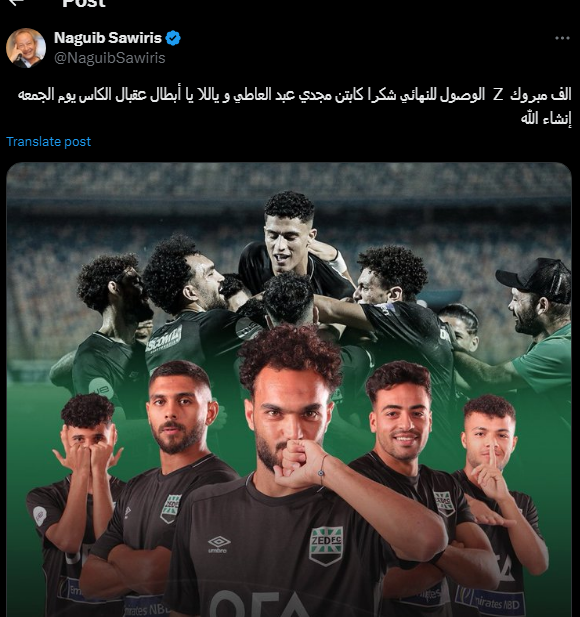Open Naguib Sawiris profile avatar
Screen dimensions: 580x617
click(26, 48)
